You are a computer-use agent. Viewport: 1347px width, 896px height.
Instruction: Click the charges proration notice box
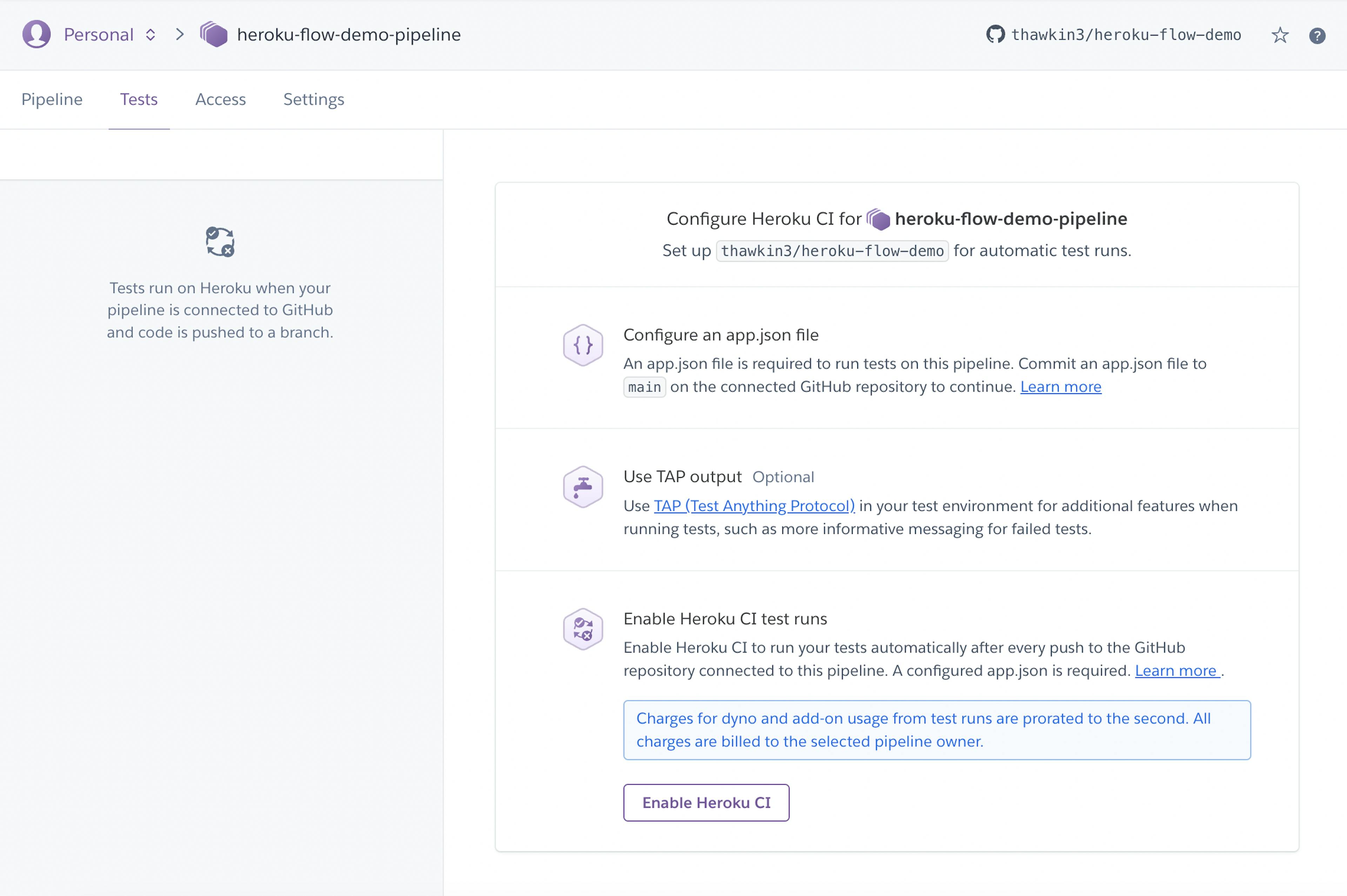(937, 730)
